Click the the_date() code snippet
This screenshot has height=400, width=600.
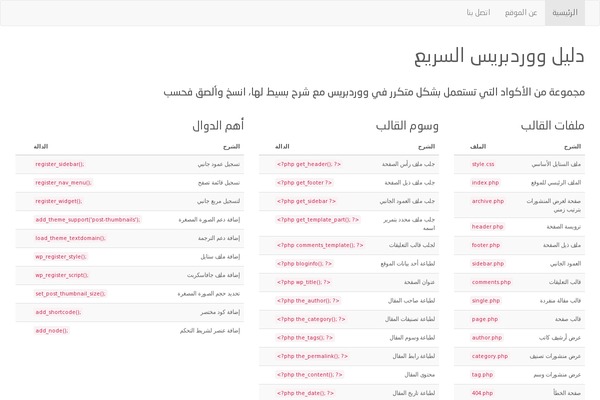coord(305,393)
